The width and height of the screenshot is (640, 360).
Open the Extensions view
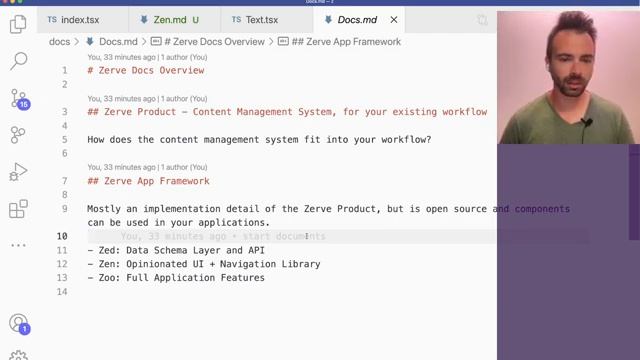18,209
